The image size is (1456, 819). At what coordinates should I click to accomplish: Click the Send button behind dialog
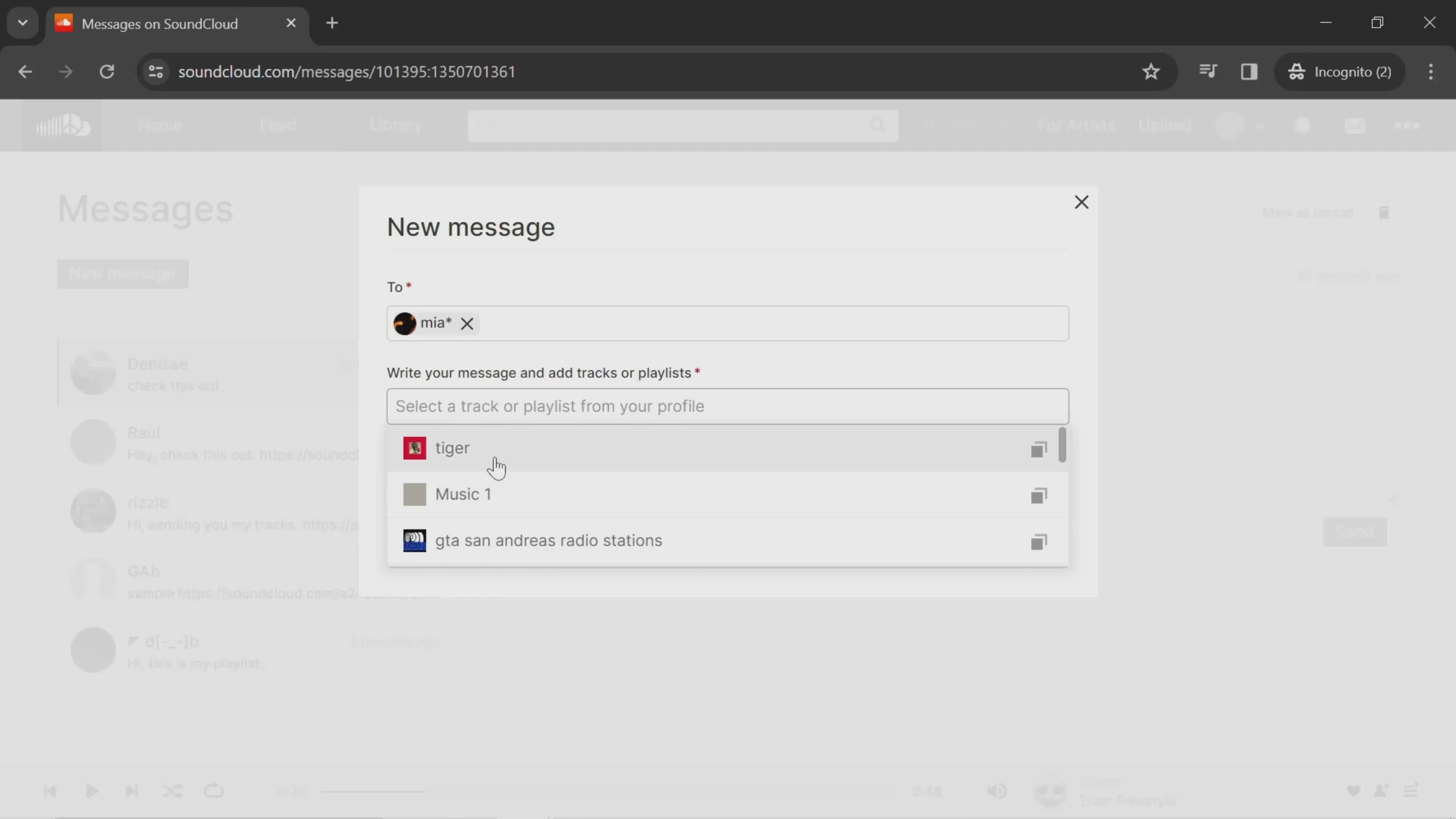pyautogui.click(x=1355, y=532)
